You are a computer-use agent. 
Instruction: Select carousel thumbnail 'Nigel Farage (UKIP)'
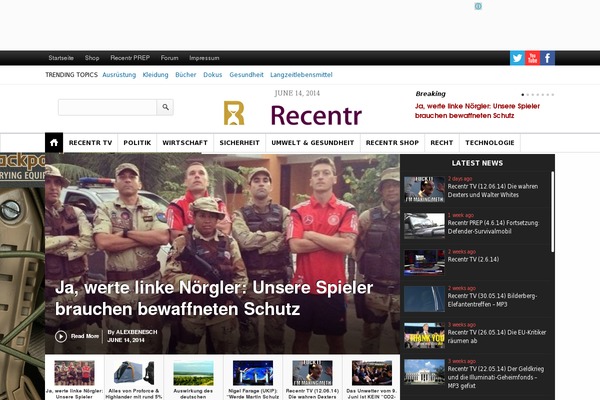[x=253, y=373]
